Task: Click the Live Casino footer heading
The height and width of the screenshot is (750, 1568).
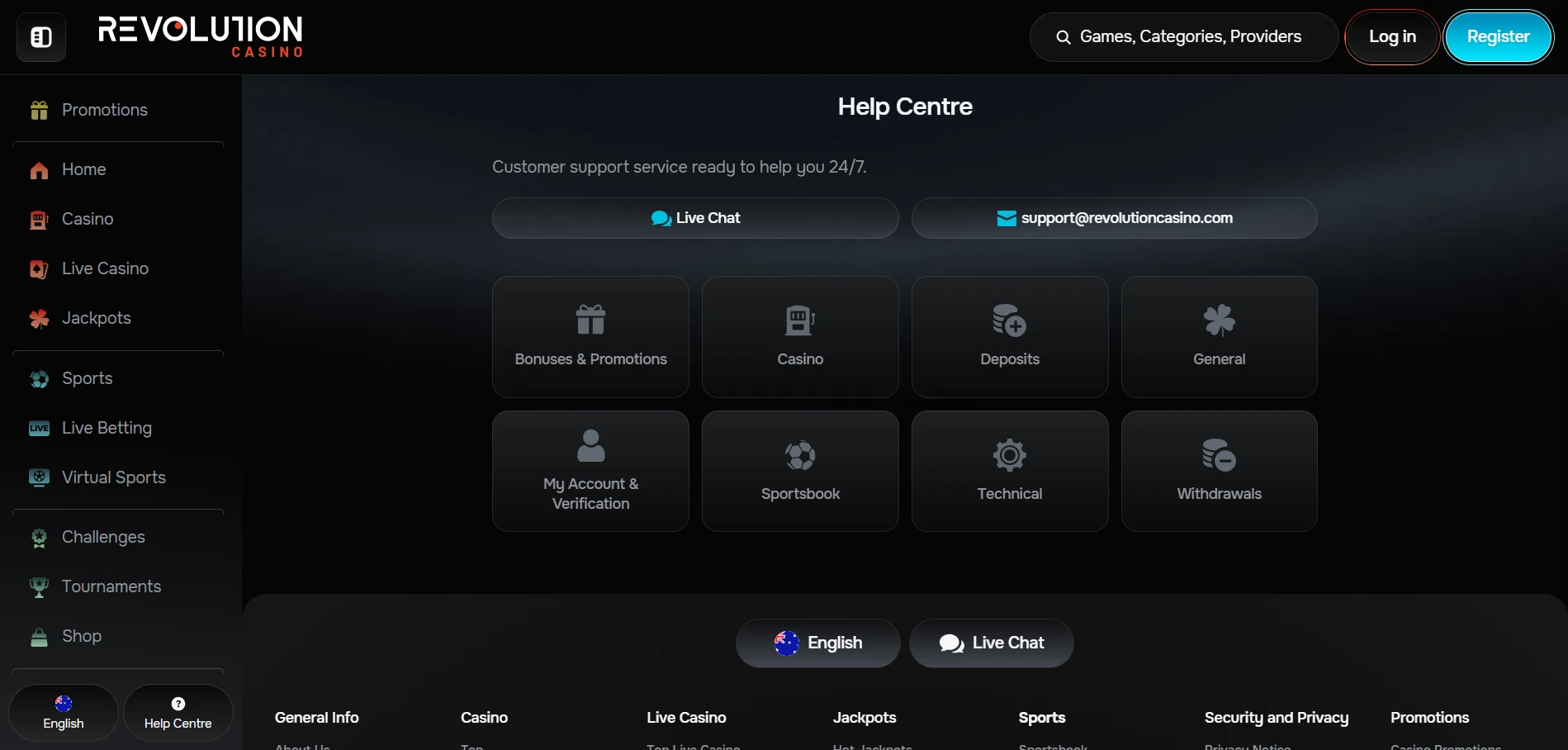Action: point(687,718)
